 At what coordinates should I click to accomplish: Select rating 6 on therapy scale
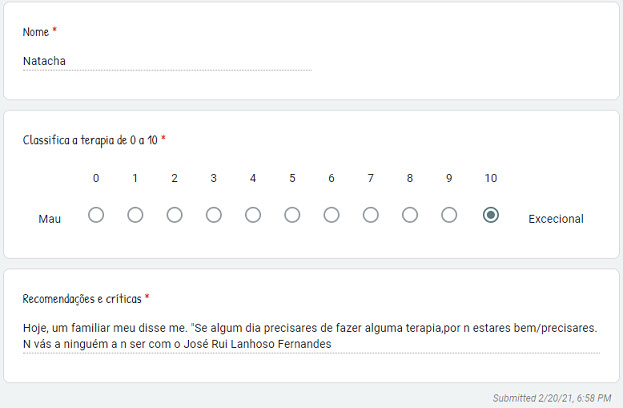(x=331, y=215)
